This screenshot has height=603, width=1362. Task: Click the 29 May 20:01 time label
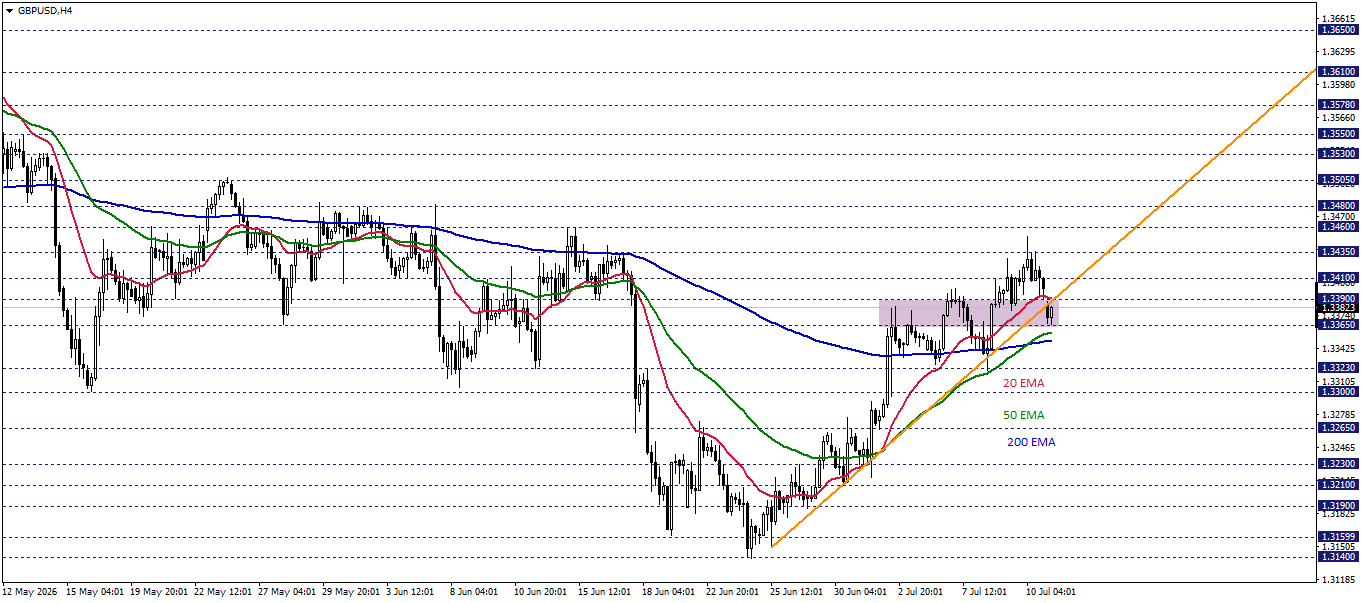[351, 592]
